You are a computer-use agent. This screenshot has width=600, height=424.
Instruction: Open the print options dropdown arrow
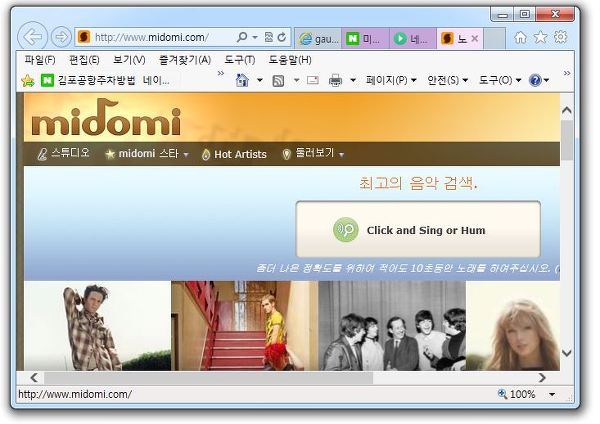coord(353,80)
